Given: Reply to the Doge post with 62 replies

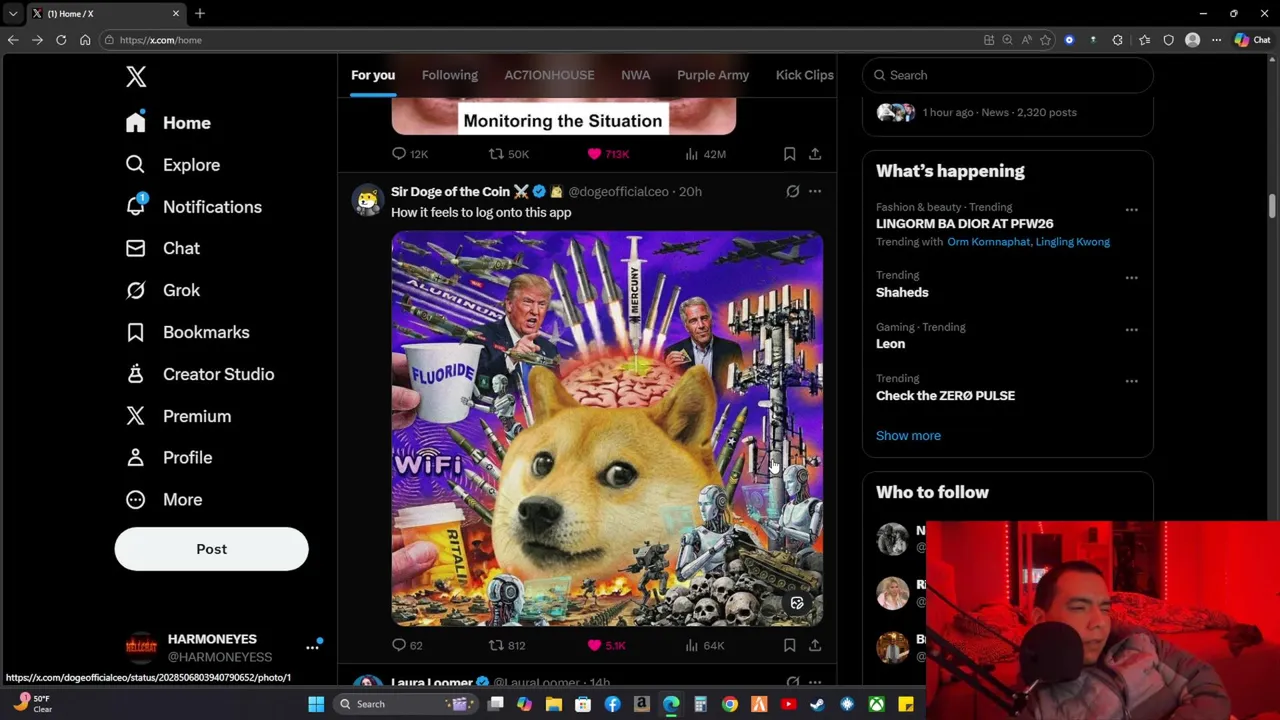Looking at the screenshot, I should [408, 645].
